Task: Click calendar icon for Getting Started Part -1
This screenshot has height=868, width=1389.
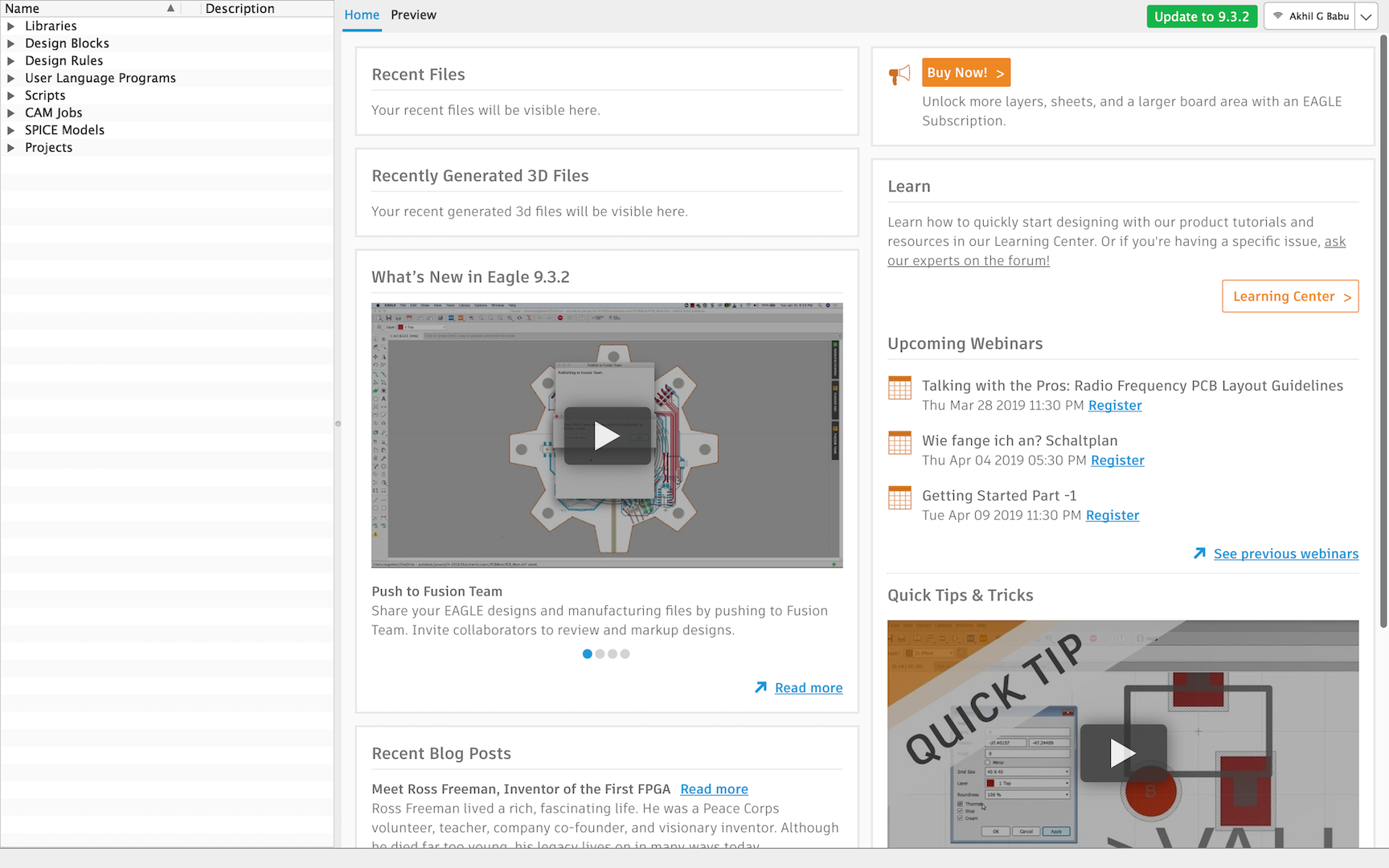Action: tap(899, 498)
